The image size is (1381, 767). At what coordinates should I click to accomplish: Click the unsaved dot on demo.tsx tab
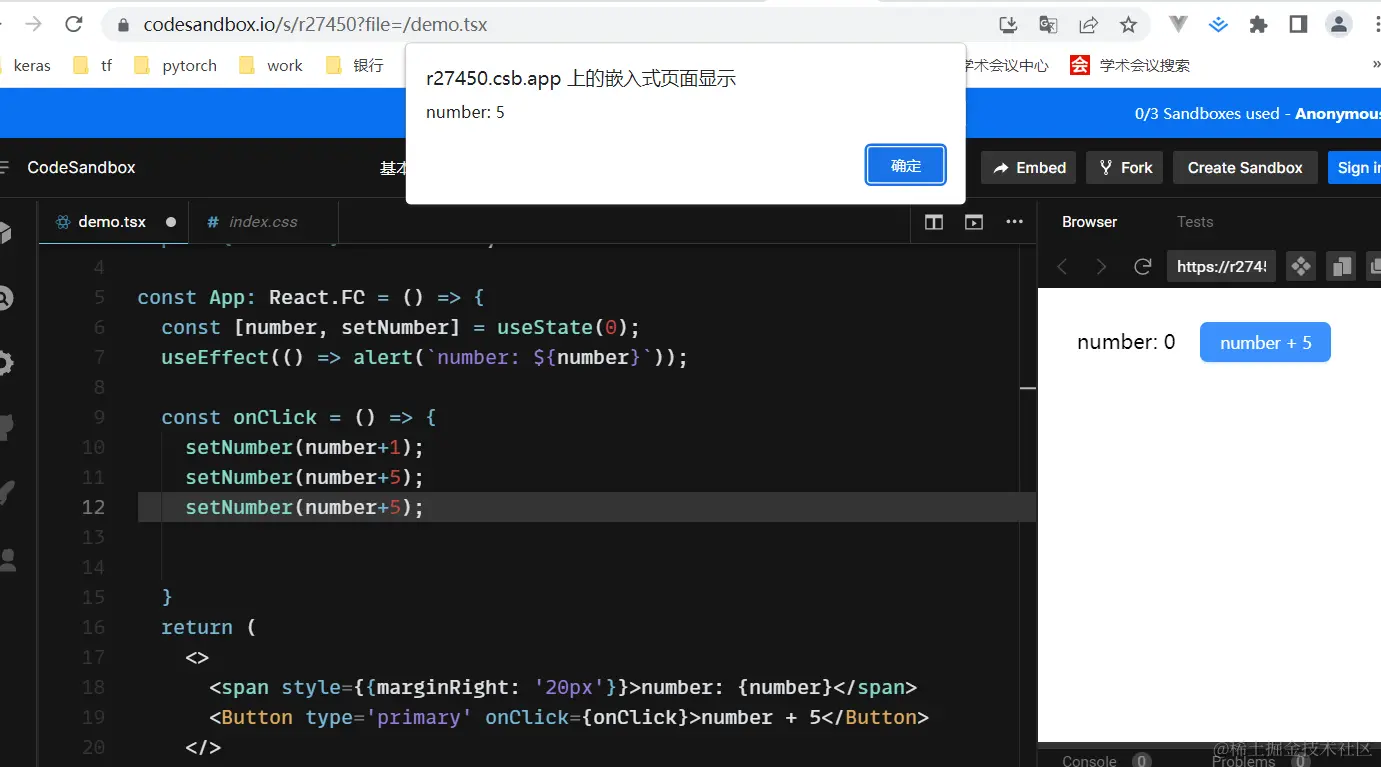point(170,222)
